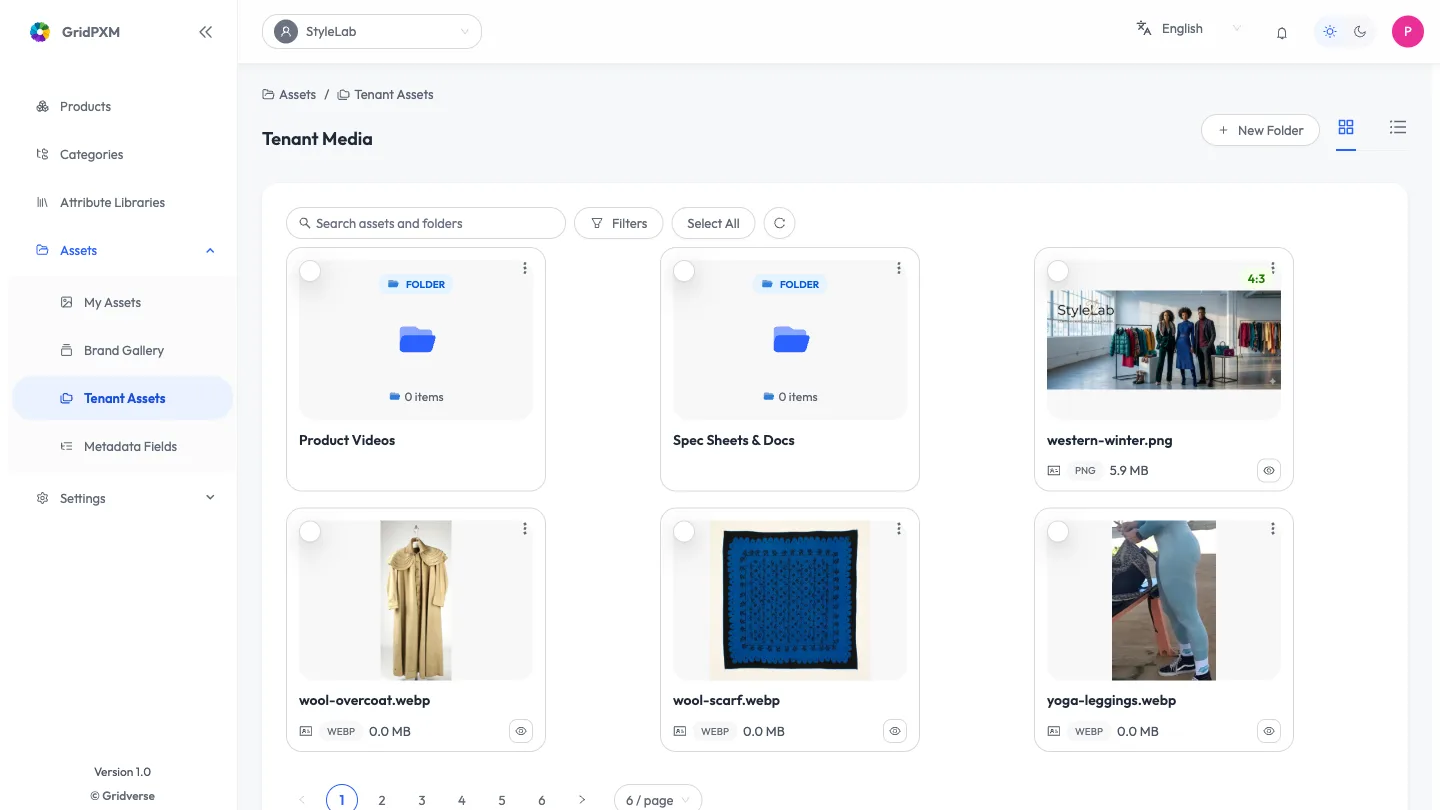
Task: Open more options on Product Videos folder
Action: pos(525,268)
